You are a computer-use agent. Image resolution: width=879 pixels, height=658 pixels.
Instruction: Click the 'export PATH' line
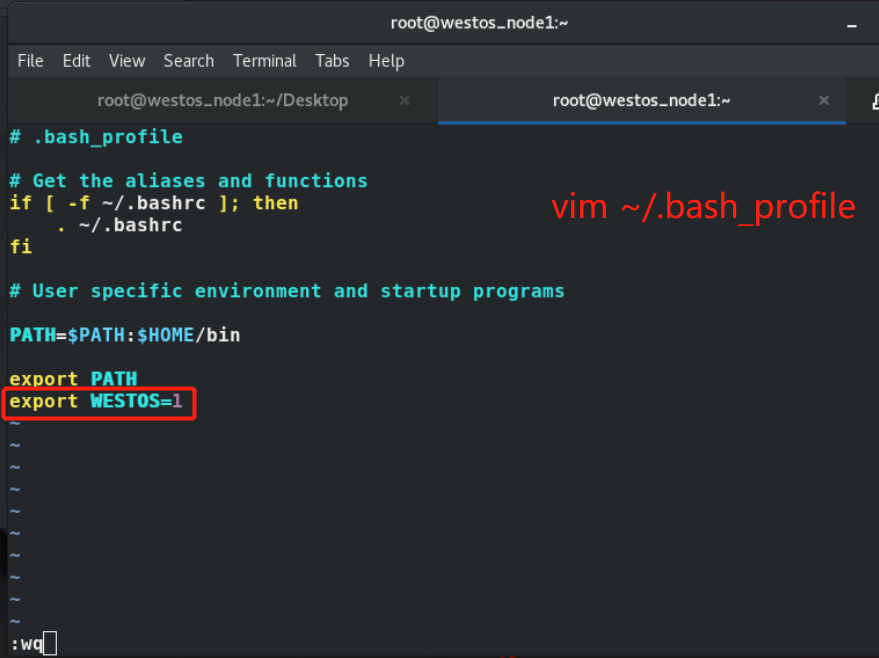click(x=73, y=379)
